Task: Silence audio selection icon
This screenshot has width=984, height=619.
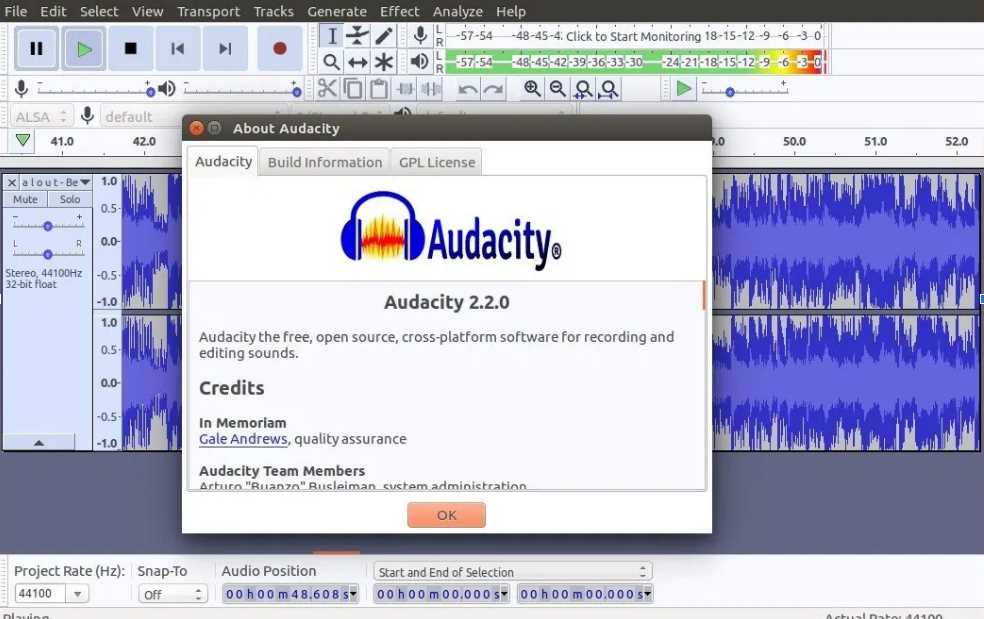Action: pos(430,89)
